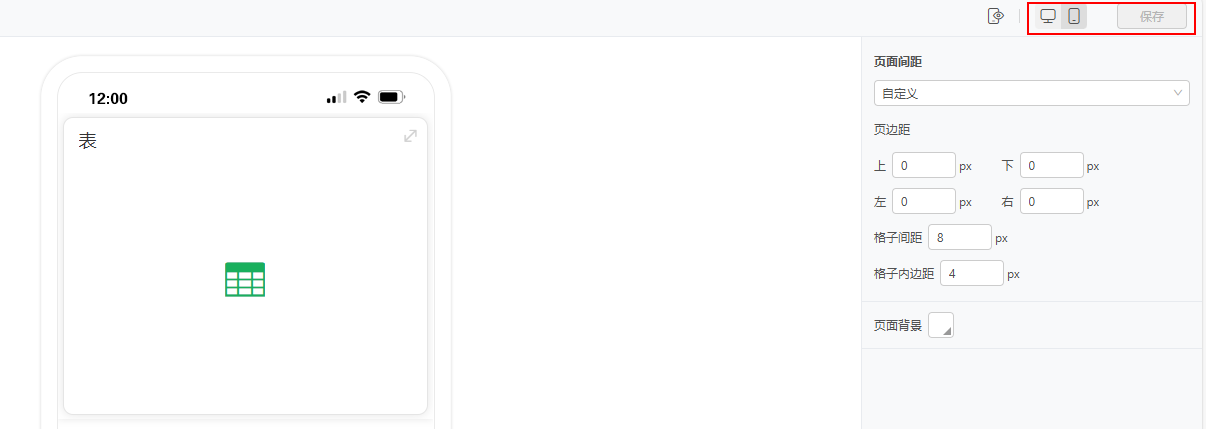Click the phone signal bars icon
The width and height of the screenshot is (1206, 429).
point(336,97)
